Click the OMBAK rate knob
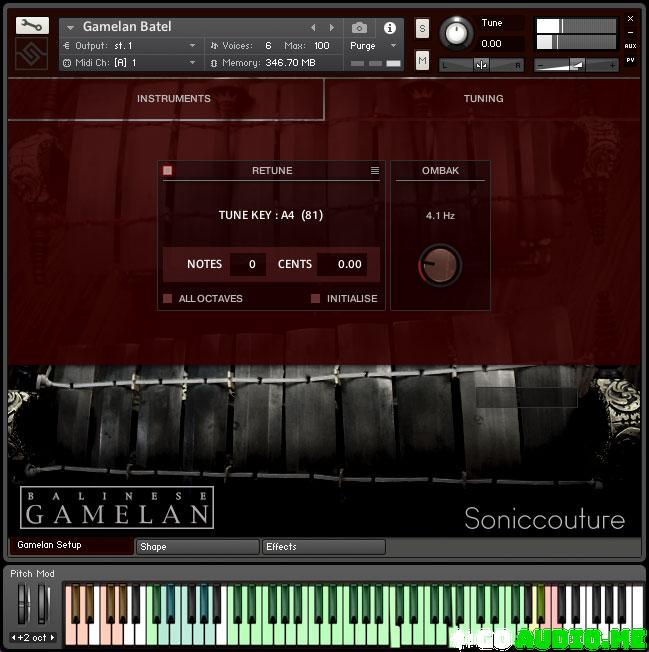This screenshot has width=649, height=652. tap(440, 264)
